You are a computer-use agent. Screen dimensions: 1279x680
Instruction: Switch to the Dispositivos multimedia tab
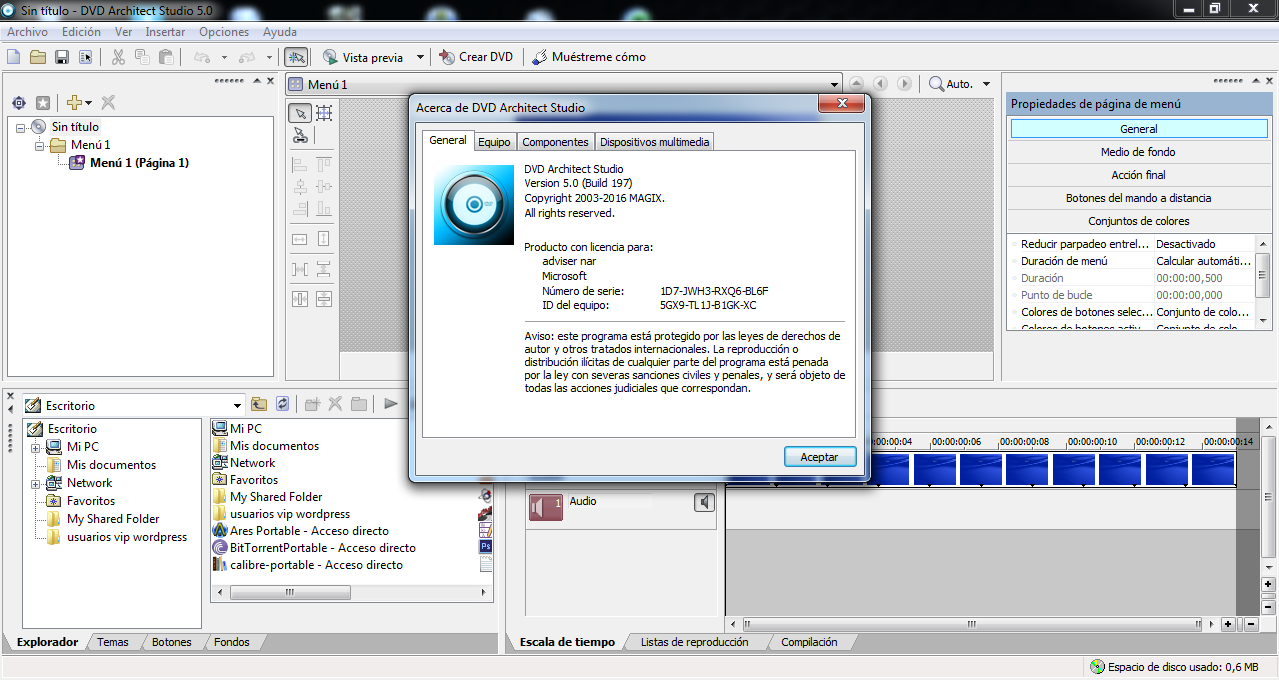[x=655, y=142]
